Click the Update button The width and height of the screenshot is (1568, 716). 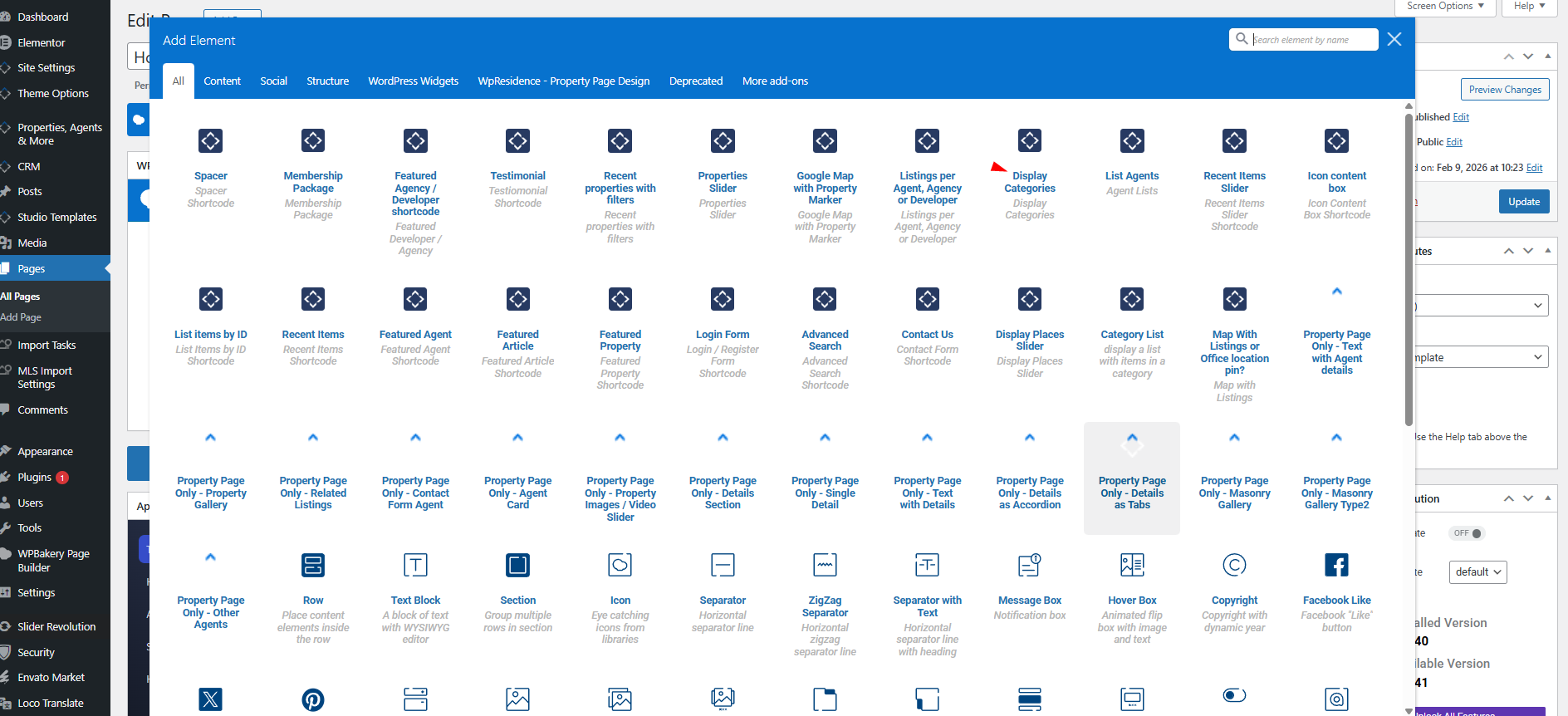click(x=1523, y=202)
